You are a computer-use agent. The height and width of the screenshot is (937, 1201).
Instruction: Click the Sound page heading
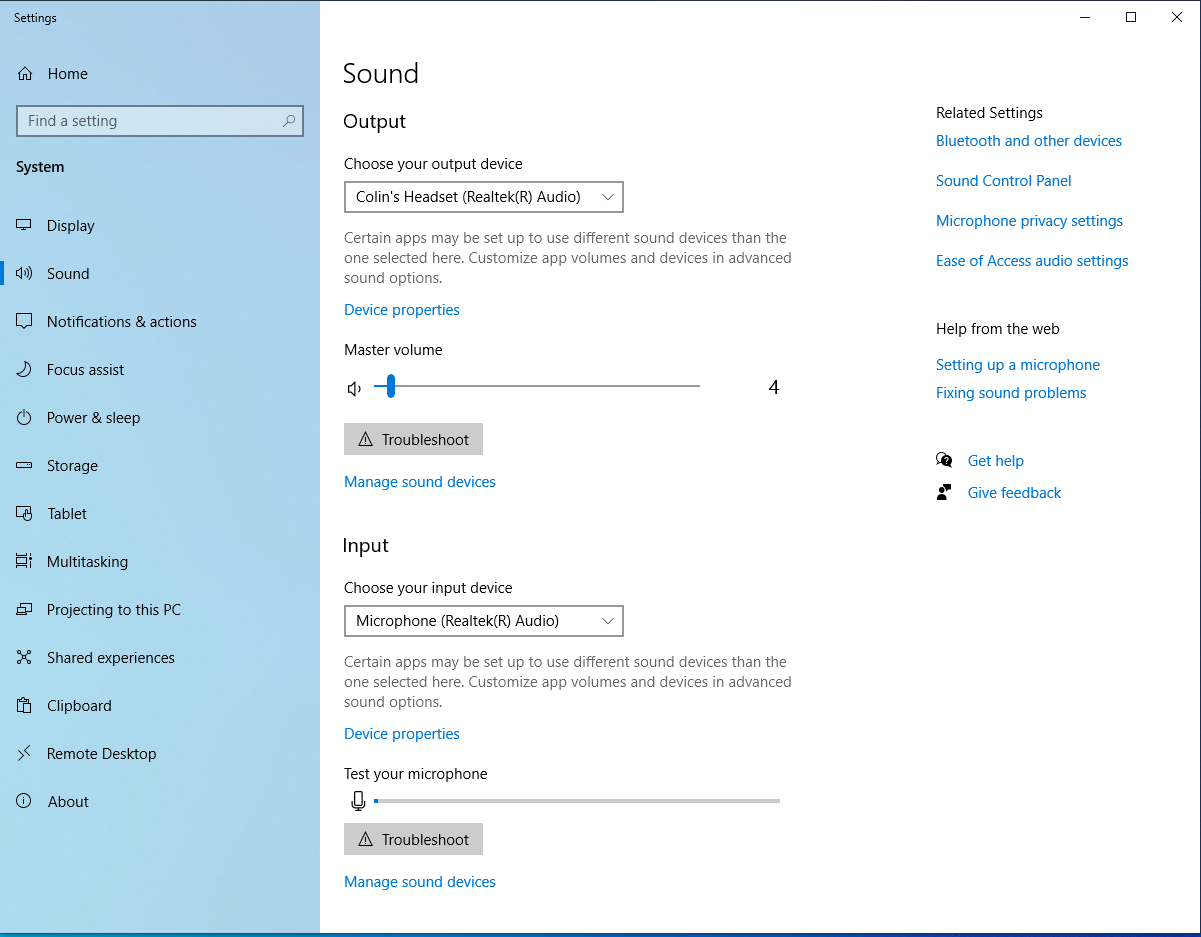tap(381, 74)
